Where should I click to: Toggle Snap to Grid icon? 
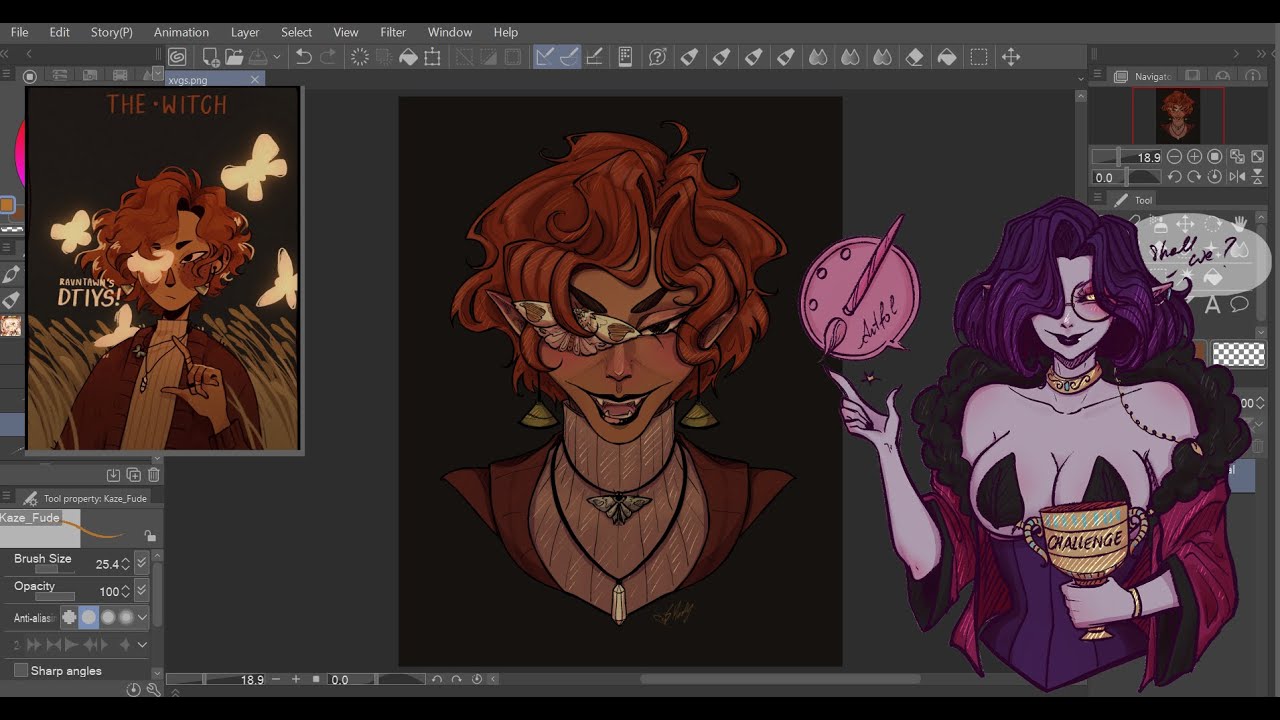tap(595, 57)
